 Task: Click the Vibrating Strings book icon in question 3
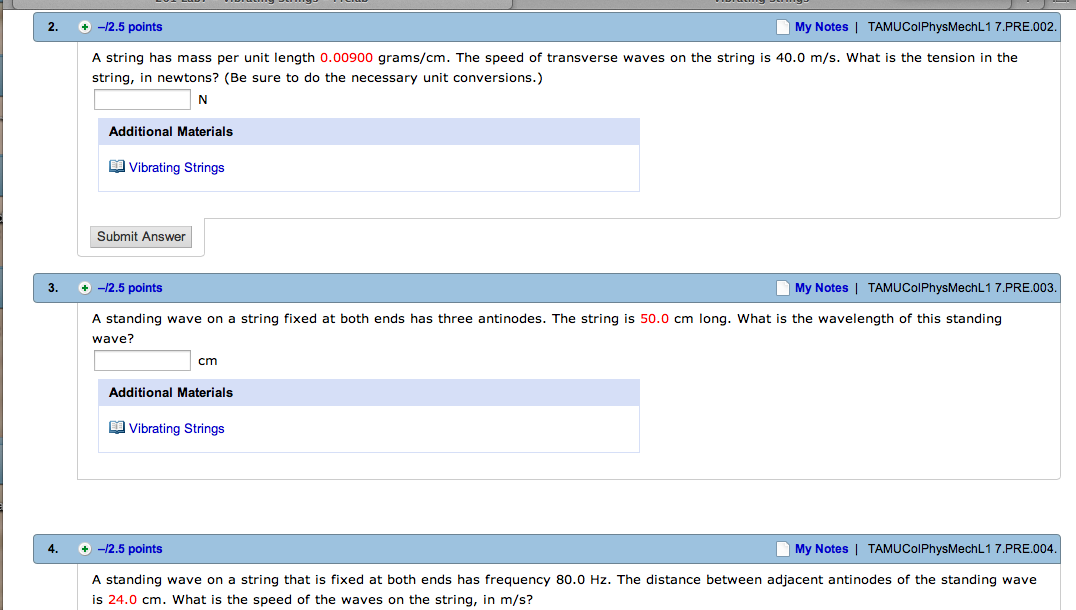click(117, 427)
